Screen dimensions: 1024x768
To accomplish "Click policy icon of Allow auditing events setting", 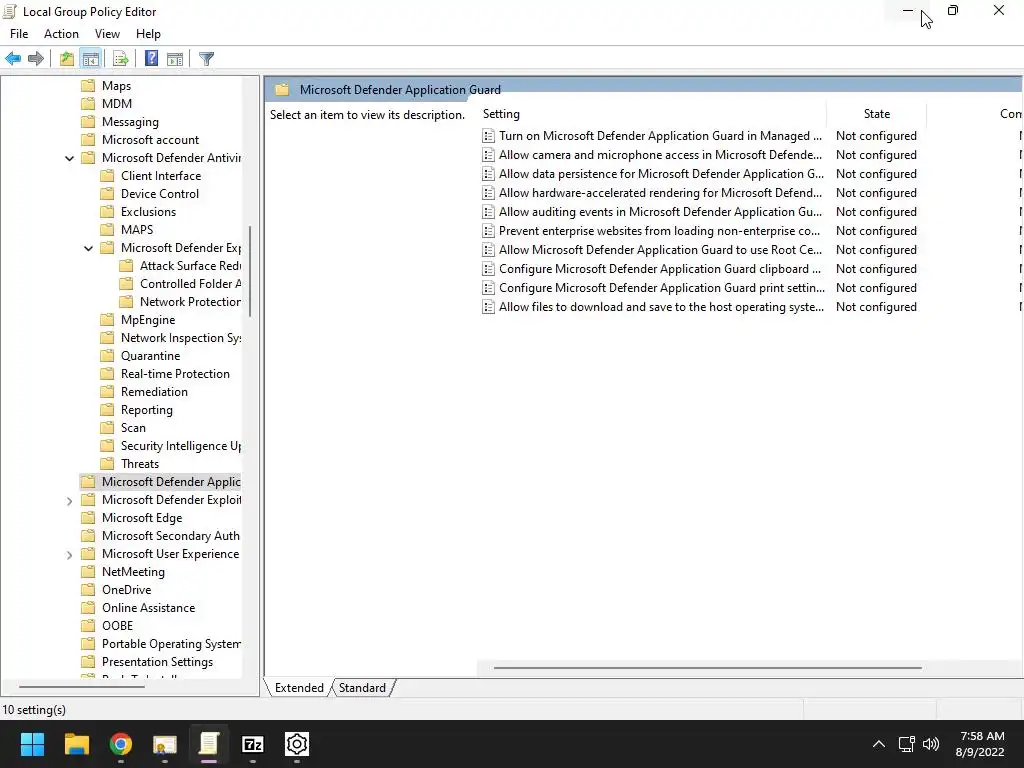I will pos(488,212).
